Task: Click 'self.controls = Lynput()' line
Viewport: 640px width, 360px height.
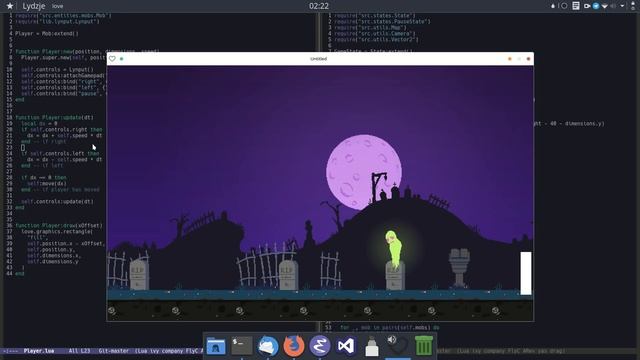Action: point(57,69)
